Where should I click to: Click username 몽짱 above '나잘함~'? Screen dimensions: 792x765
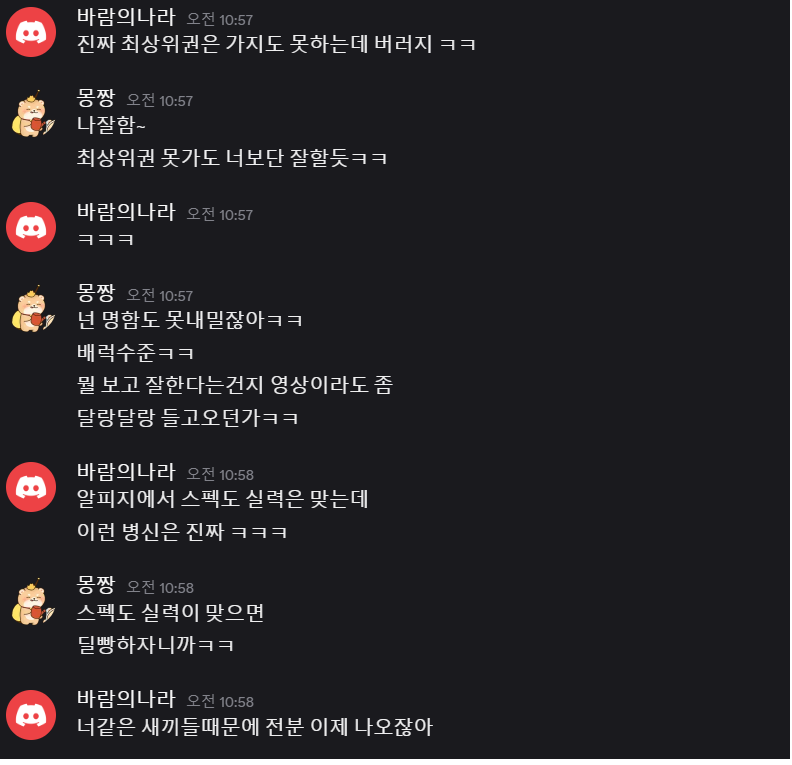point(96,98)
